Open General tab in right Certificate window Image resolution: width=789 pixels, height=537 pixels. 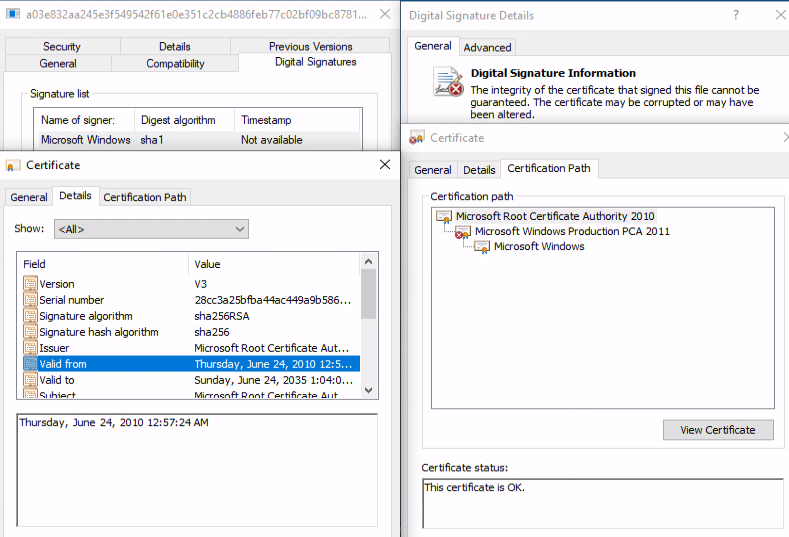433,170
